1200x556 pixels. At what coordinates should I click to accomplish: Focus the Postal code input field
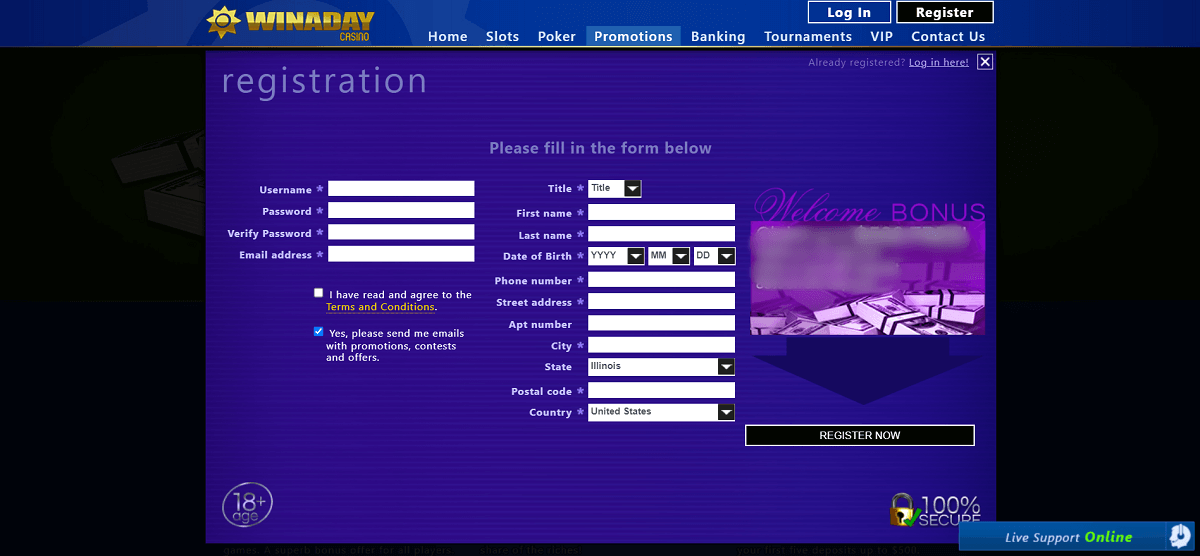661,390
